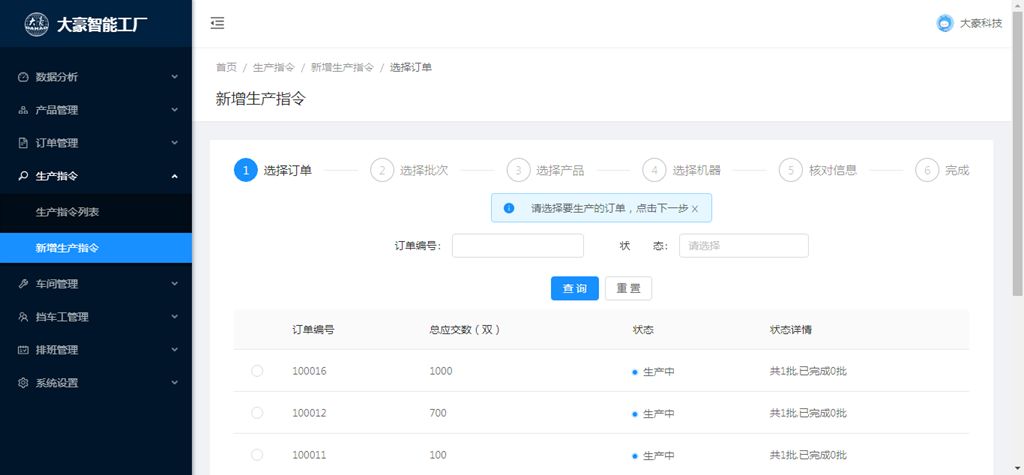Open the 状态 dropdown with 请选择 placeholder

743,246
